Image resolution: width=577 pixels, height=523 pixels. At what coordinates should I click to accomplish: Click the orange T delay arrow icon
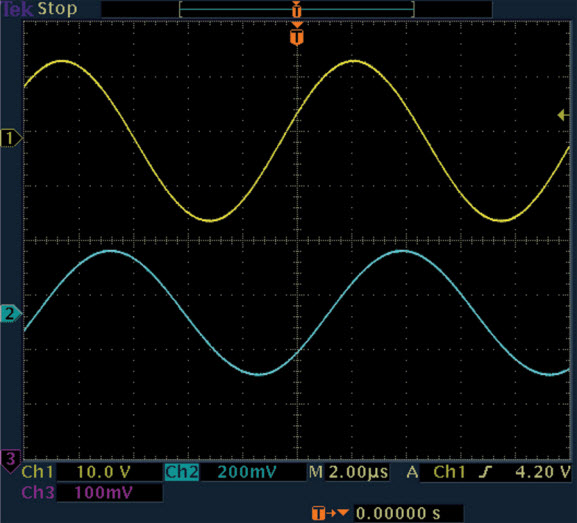click(330, 513)
